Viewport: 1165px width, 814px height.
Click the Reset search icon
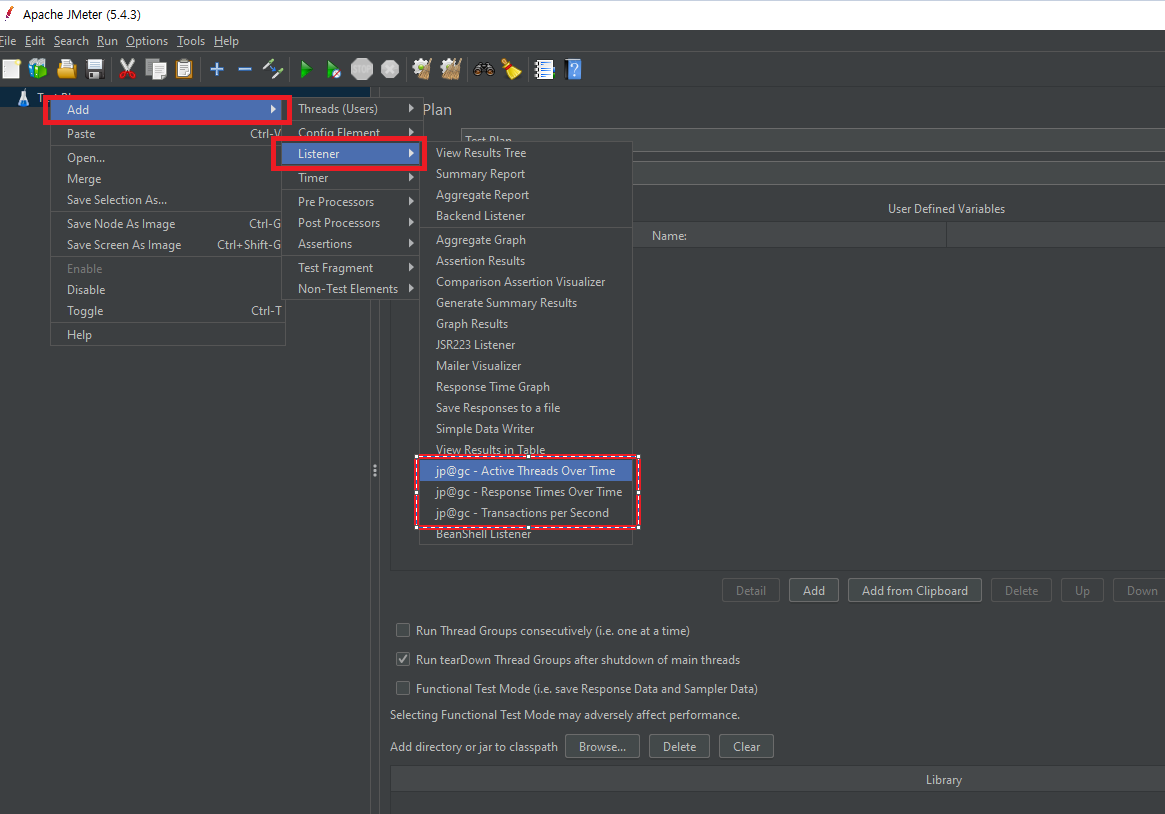click(x=511, y=69)
